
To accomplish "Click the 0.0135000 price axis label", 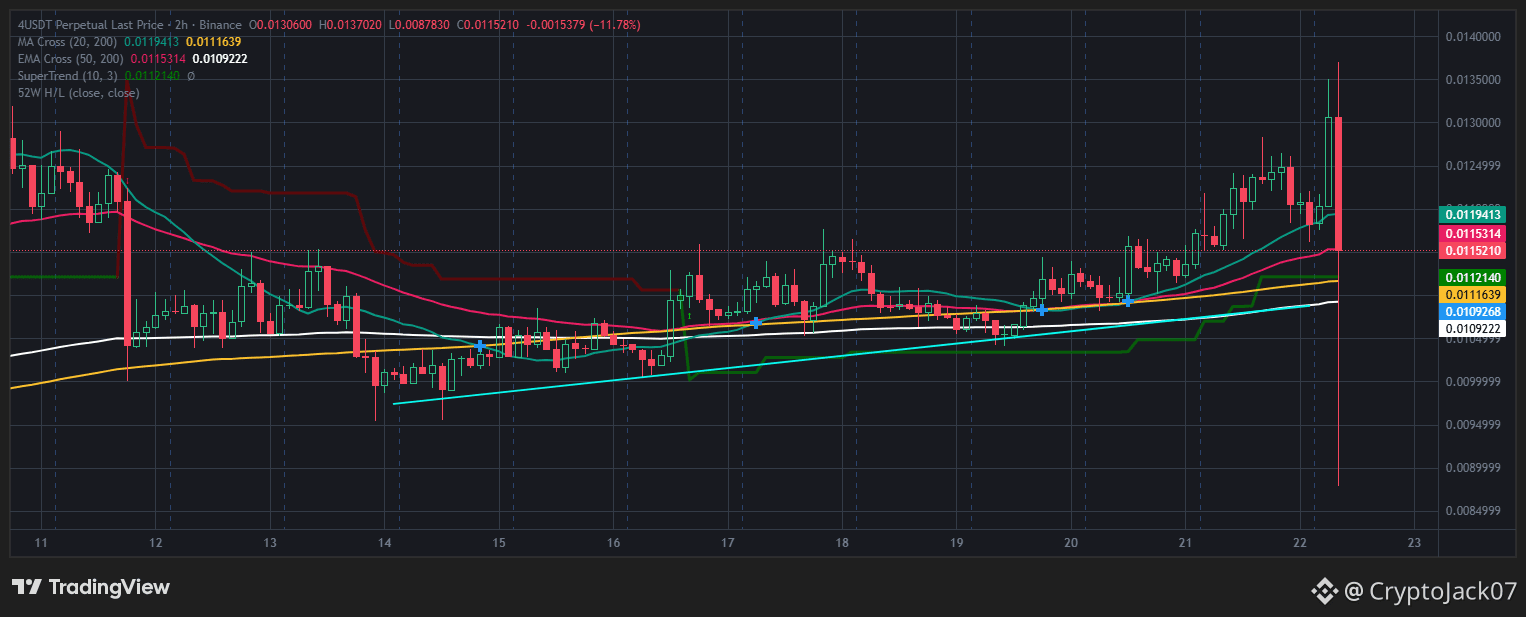I will point(1473,80).
